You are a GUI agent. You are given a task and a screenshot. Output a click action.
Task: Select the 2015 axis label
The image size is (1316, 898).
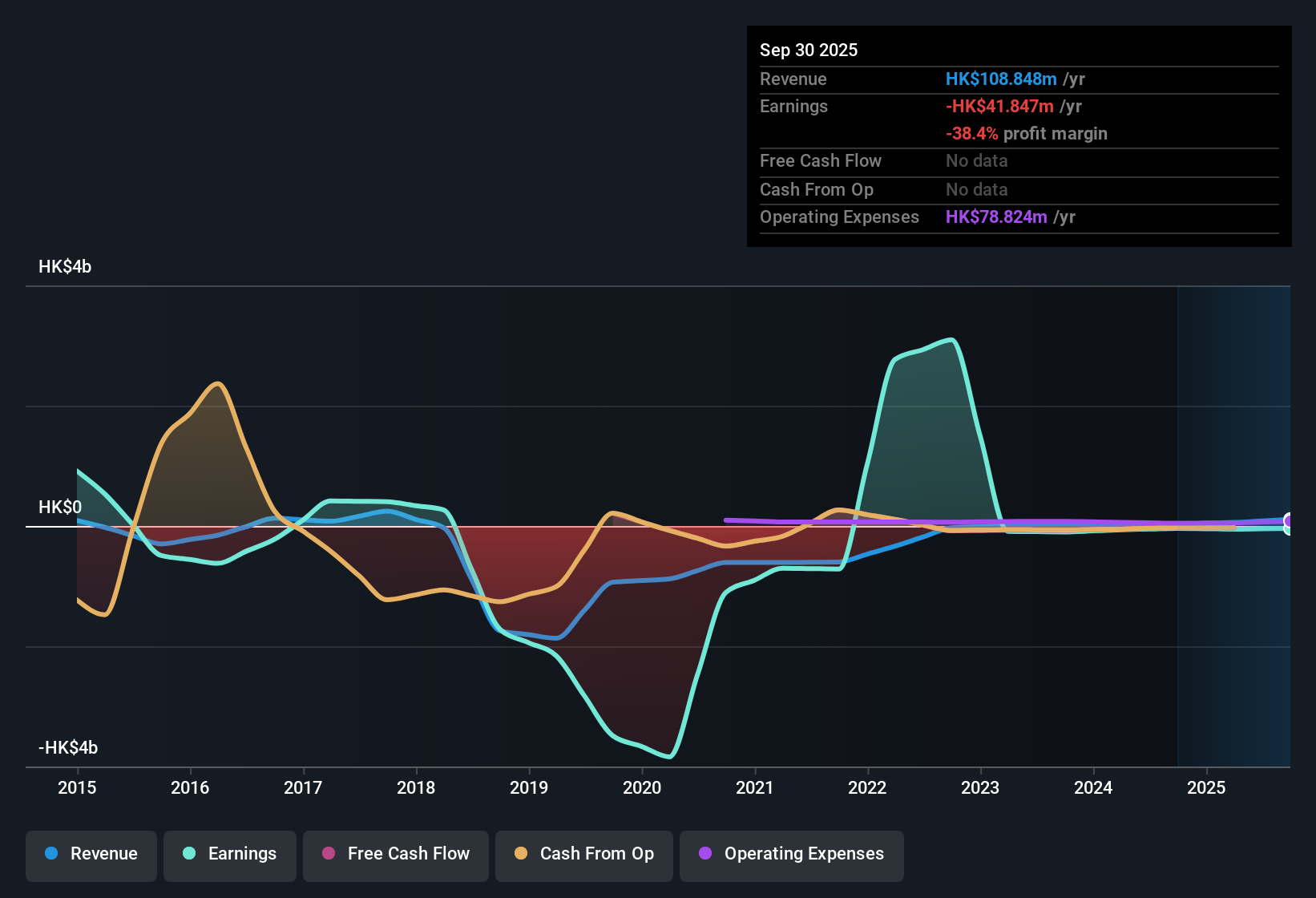point(76,788)
